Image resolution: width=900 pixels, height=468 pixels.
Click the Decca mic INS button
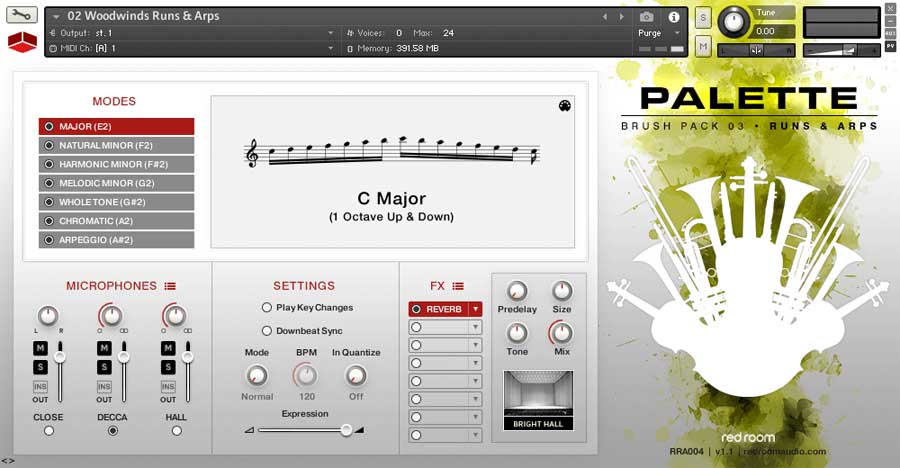(x=104, y=386)
